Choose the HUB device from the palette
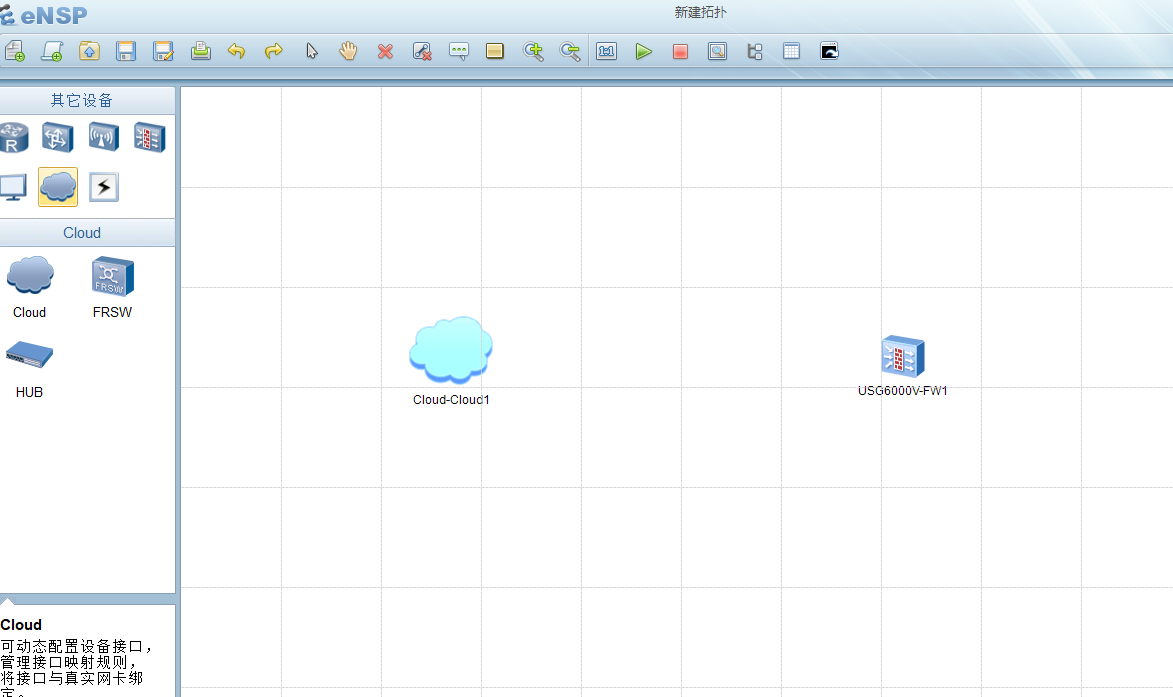Screen dimensions: 1173x697 pyautogui.click(x=29, y=357)
